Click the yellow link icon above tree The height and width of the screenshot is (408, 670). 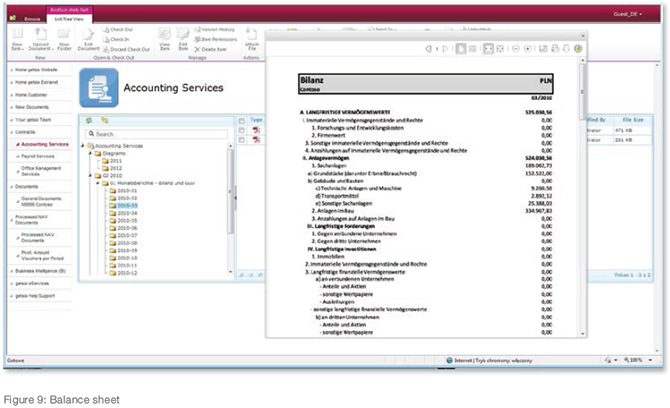[x=105, y=120]
